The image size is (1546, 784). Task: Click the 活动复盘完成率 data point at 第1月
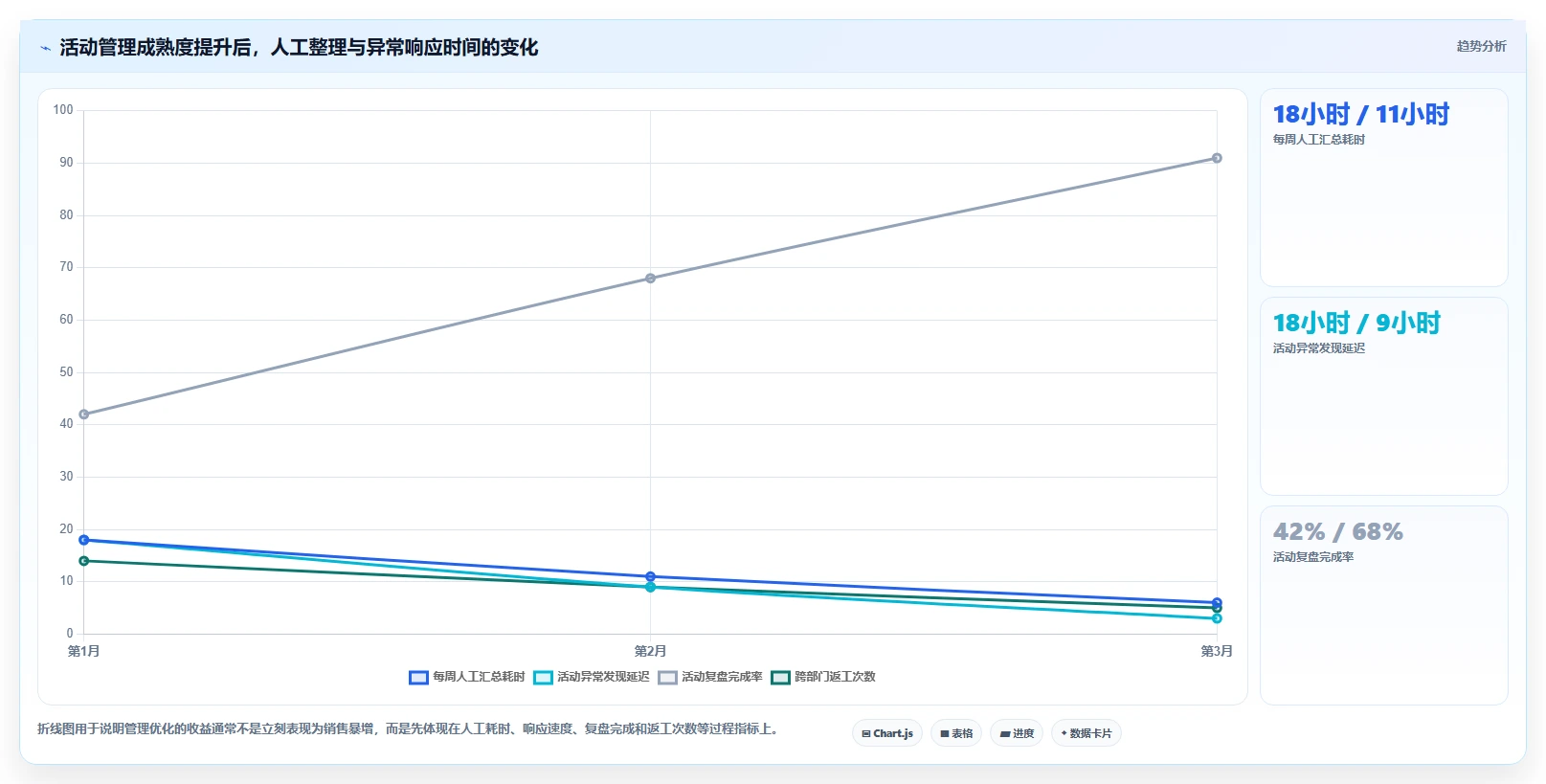[x=84, y=414]
